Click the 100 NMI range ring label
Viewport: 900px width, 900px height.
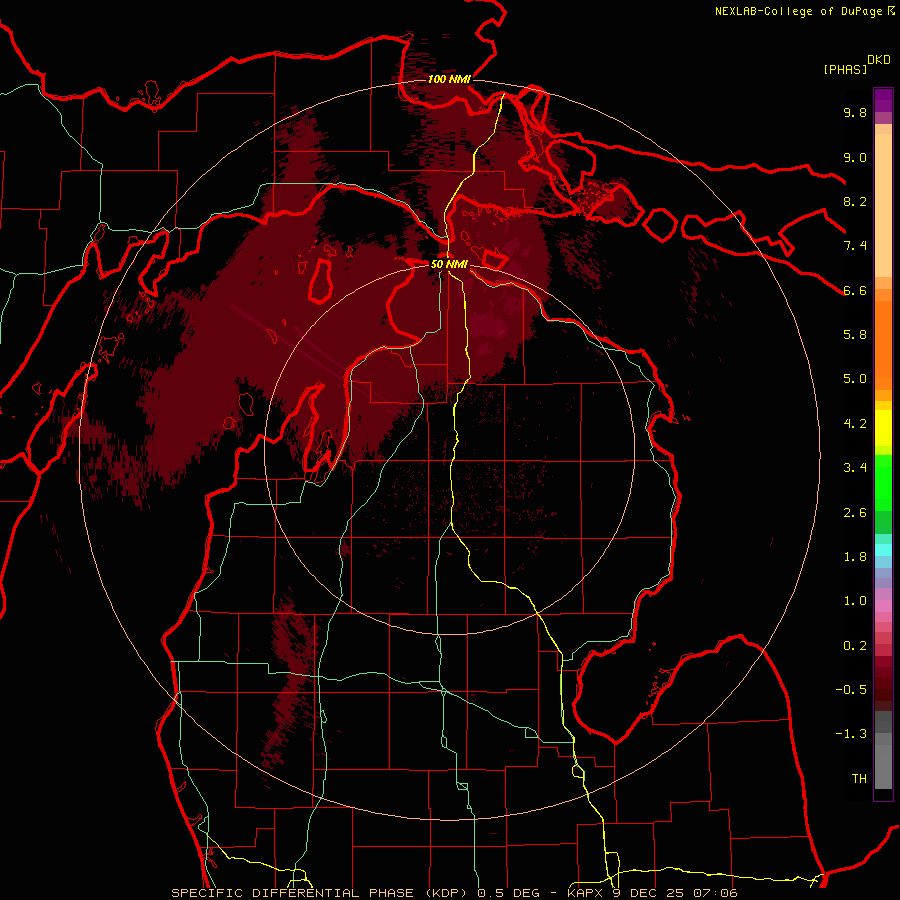click(x=449, y=79)
